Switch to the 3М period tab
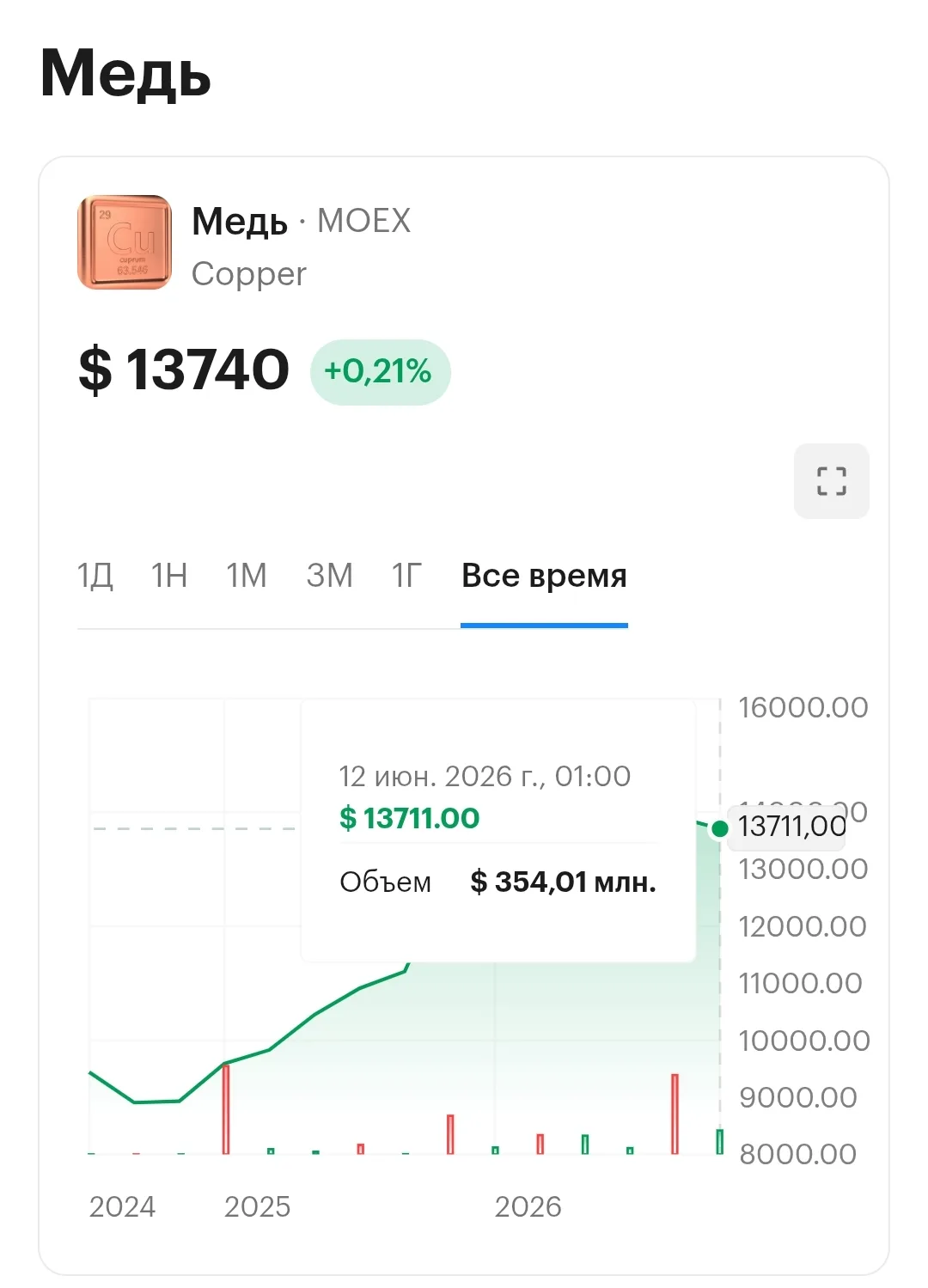Image resolution: width=928 pixels, height=1288 pixels. click(x=329, y=575)
